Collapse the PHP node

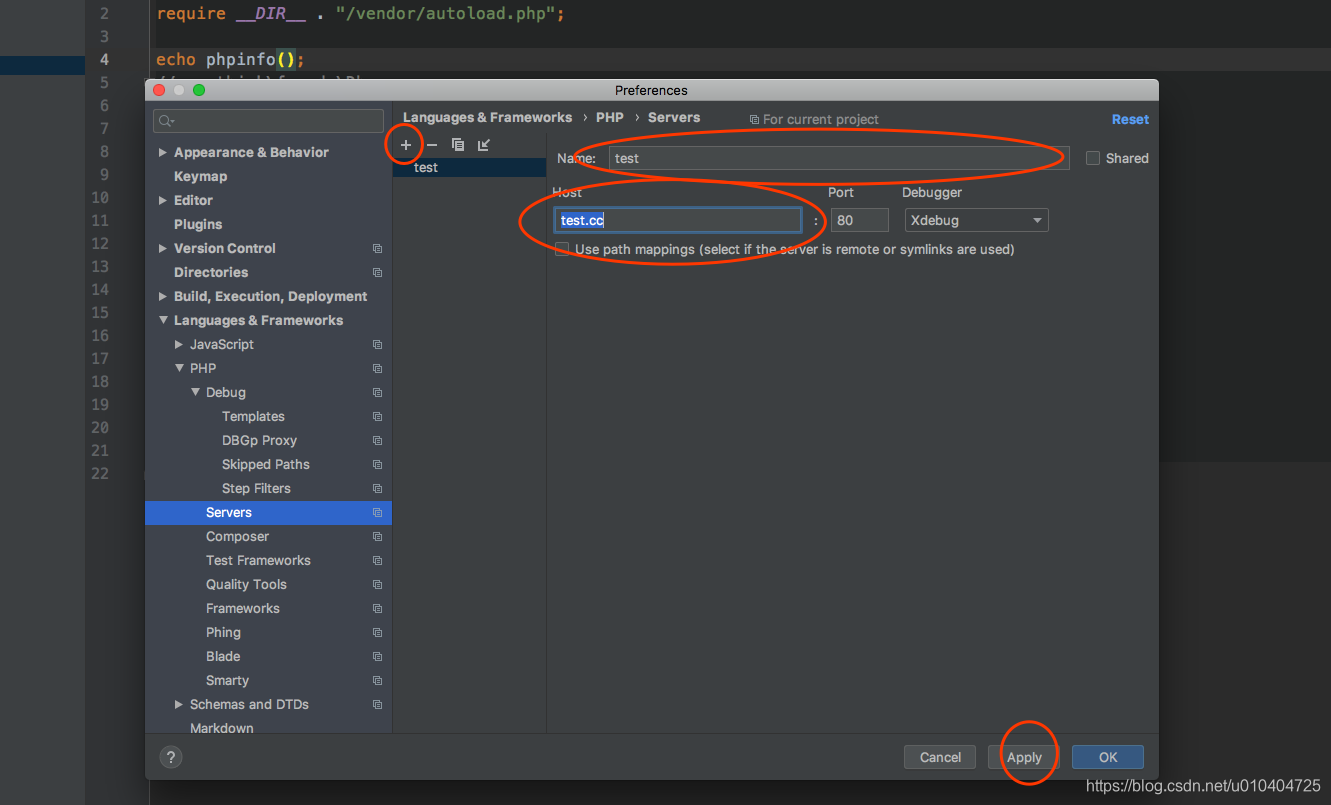coord(179,368)
